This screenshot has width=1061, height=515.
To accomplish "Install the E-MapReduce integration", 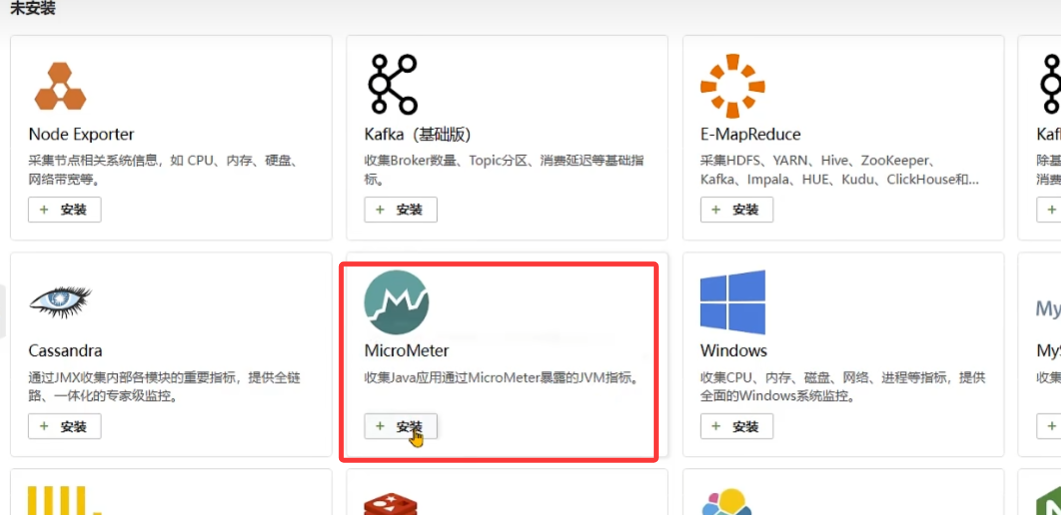I will pos(737,210).
